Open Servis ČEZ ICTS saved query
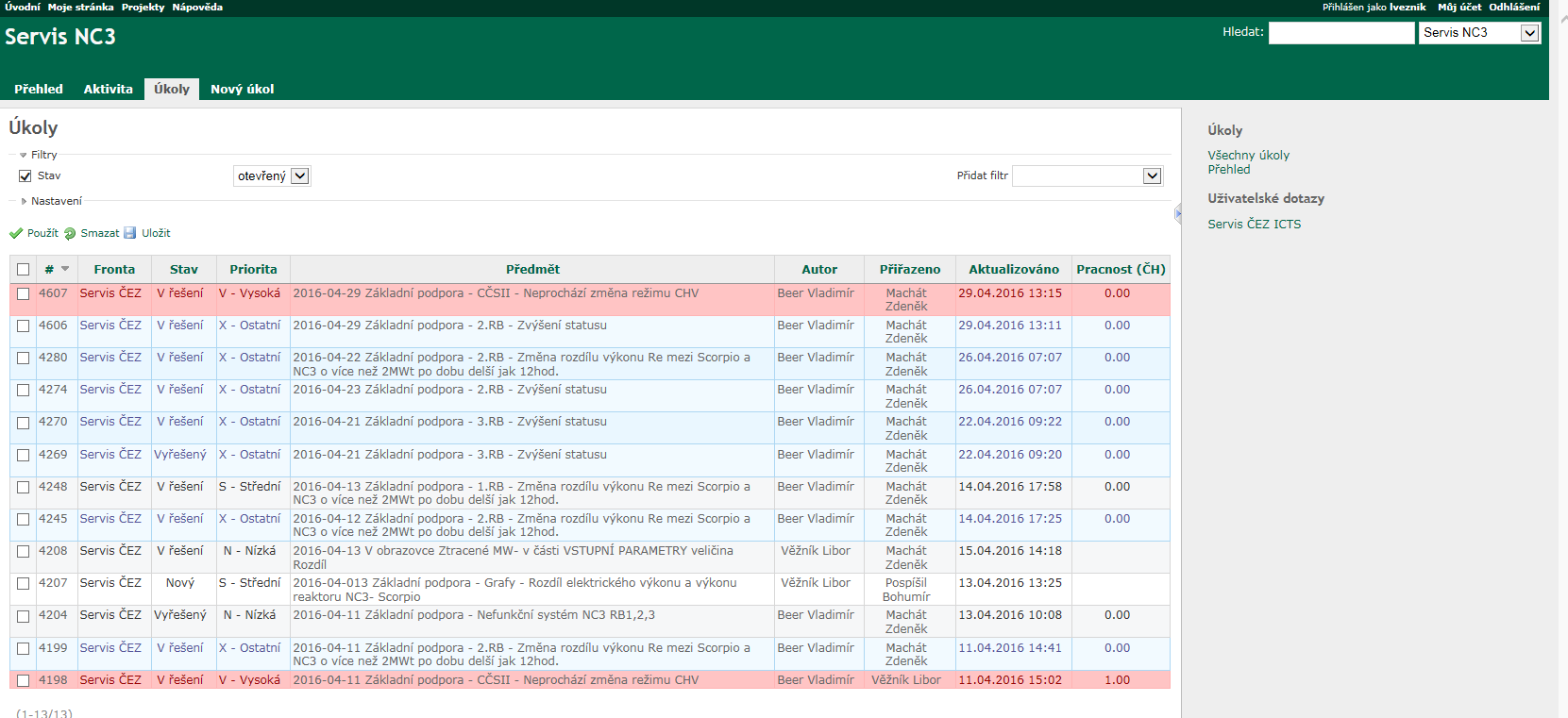The width and height of the screenshot is (1568, 718). coord(1254,225)
